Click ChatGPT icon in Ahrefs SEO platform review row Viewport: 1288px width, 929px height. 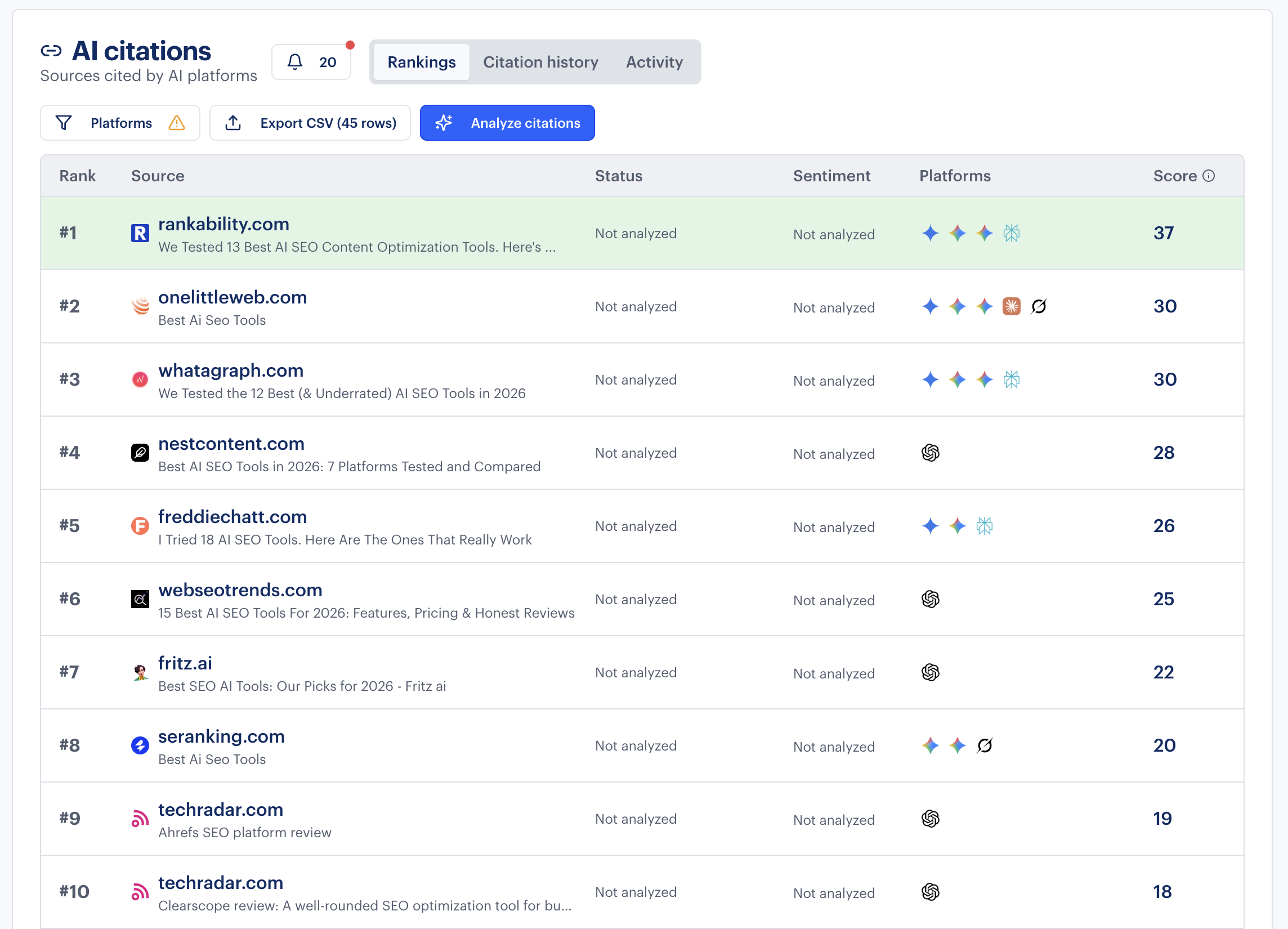pos(930,818)
